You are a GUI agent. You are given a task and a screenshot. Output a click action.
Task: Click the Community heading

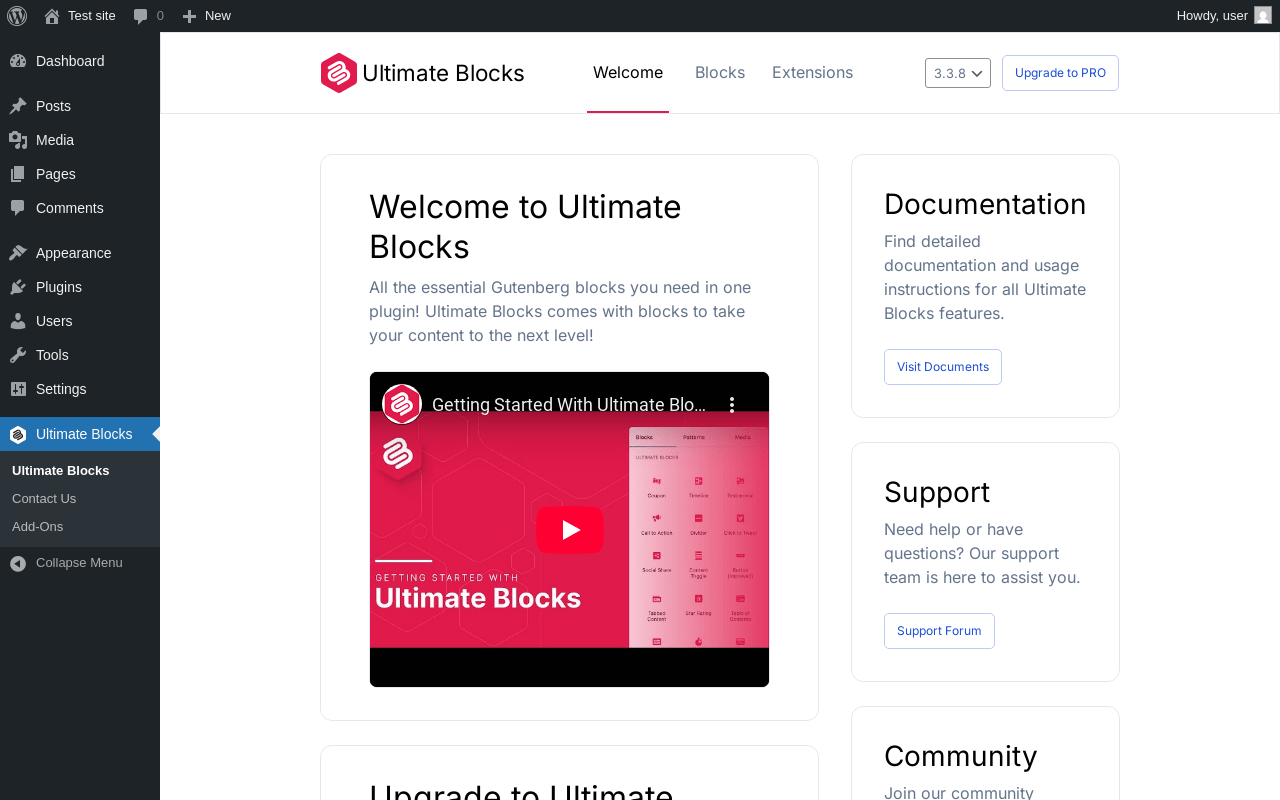[961, 756]
